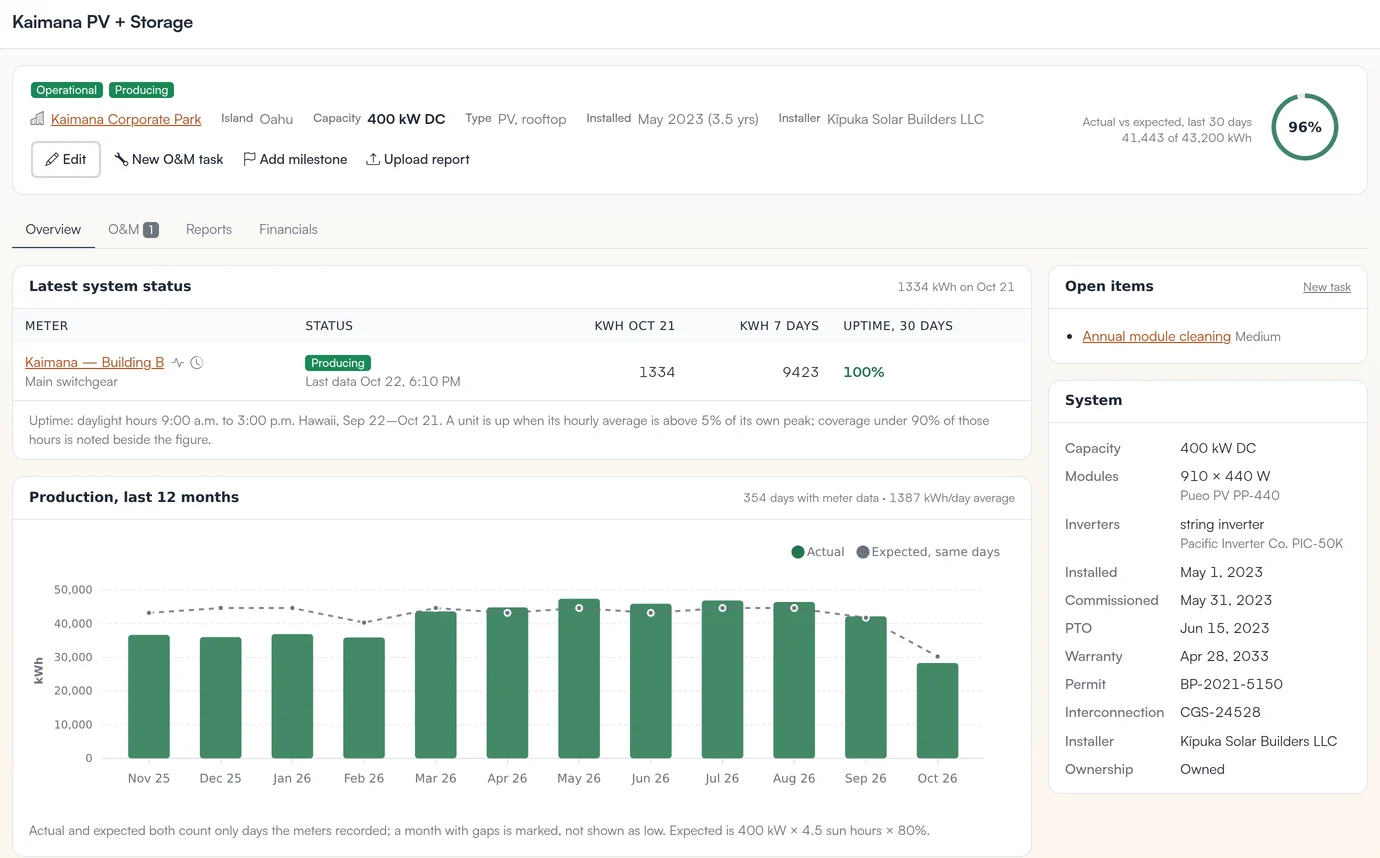Viewport: 1380px width, 858px height.
Task: Click New task in Open items
Action: 1327,287
